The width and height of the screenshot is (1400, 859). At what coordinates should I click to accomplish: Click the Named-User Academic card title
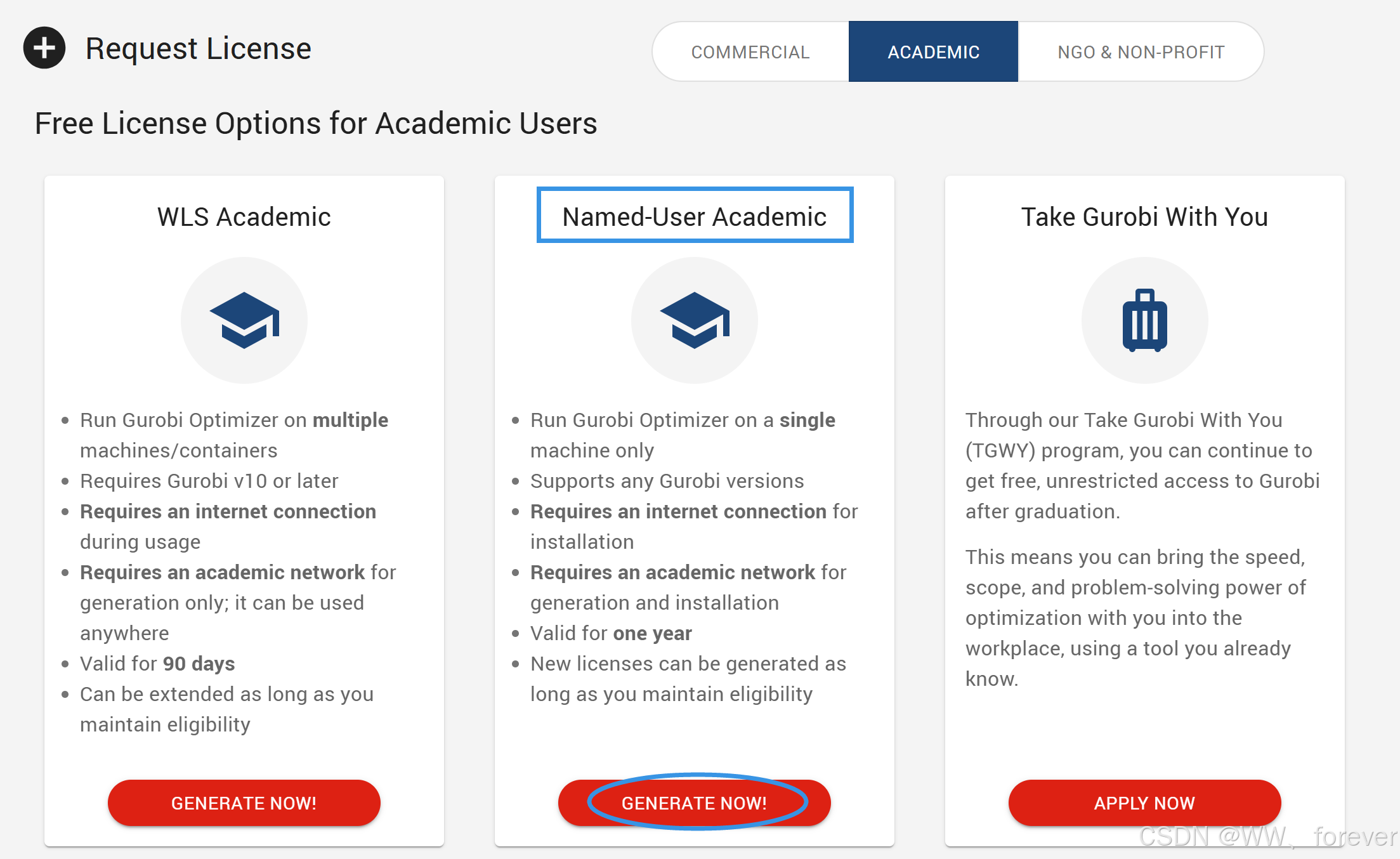pos(695,217)
